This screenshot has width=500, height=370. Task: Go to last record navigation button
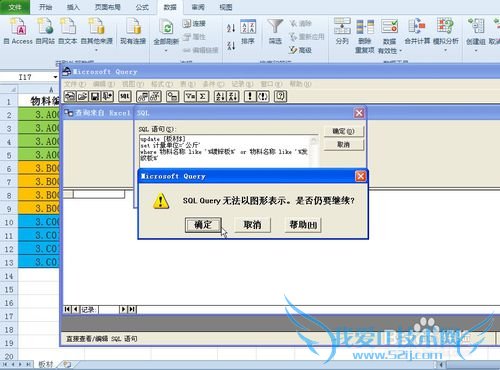[x=132, y=309]
